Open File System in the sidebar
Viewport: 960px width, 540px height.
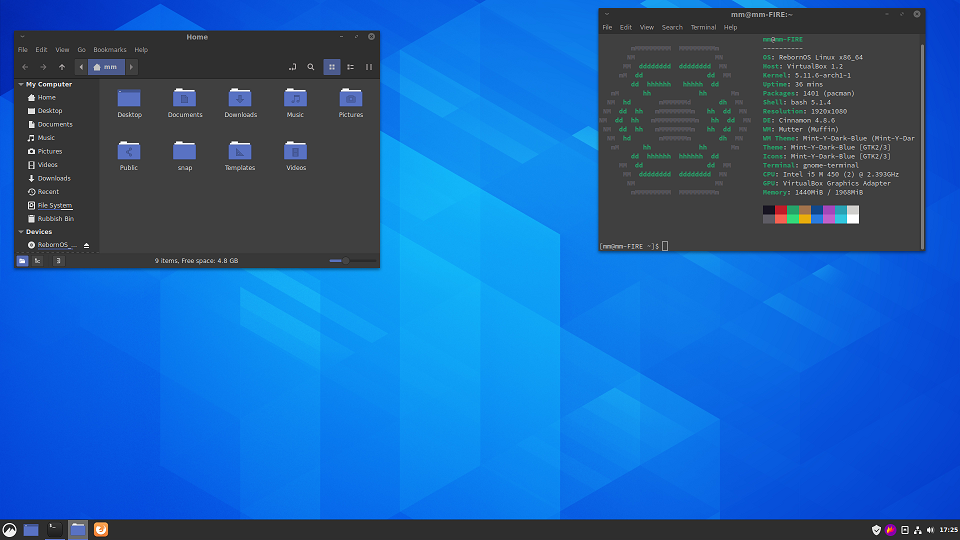click(56, 205)
